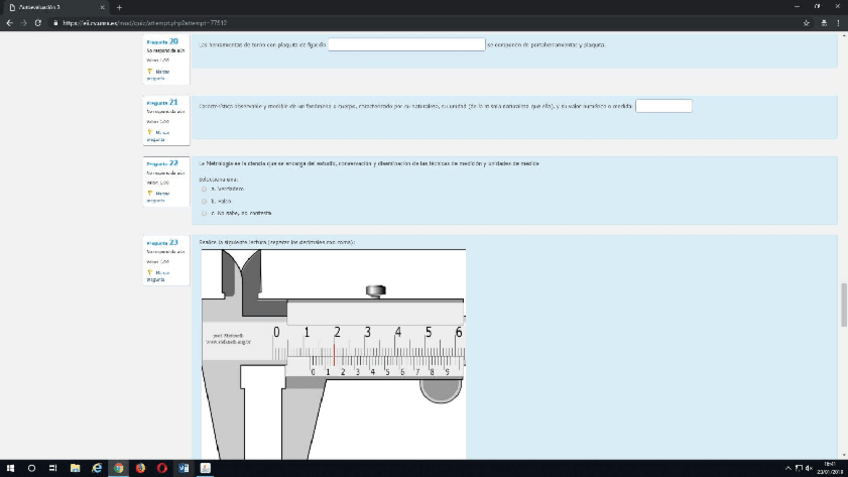Image resolution: width=848 pixels, height=477 pixels.
Task: Open Google Chrome from the taskbar
Action: point(118,468)
